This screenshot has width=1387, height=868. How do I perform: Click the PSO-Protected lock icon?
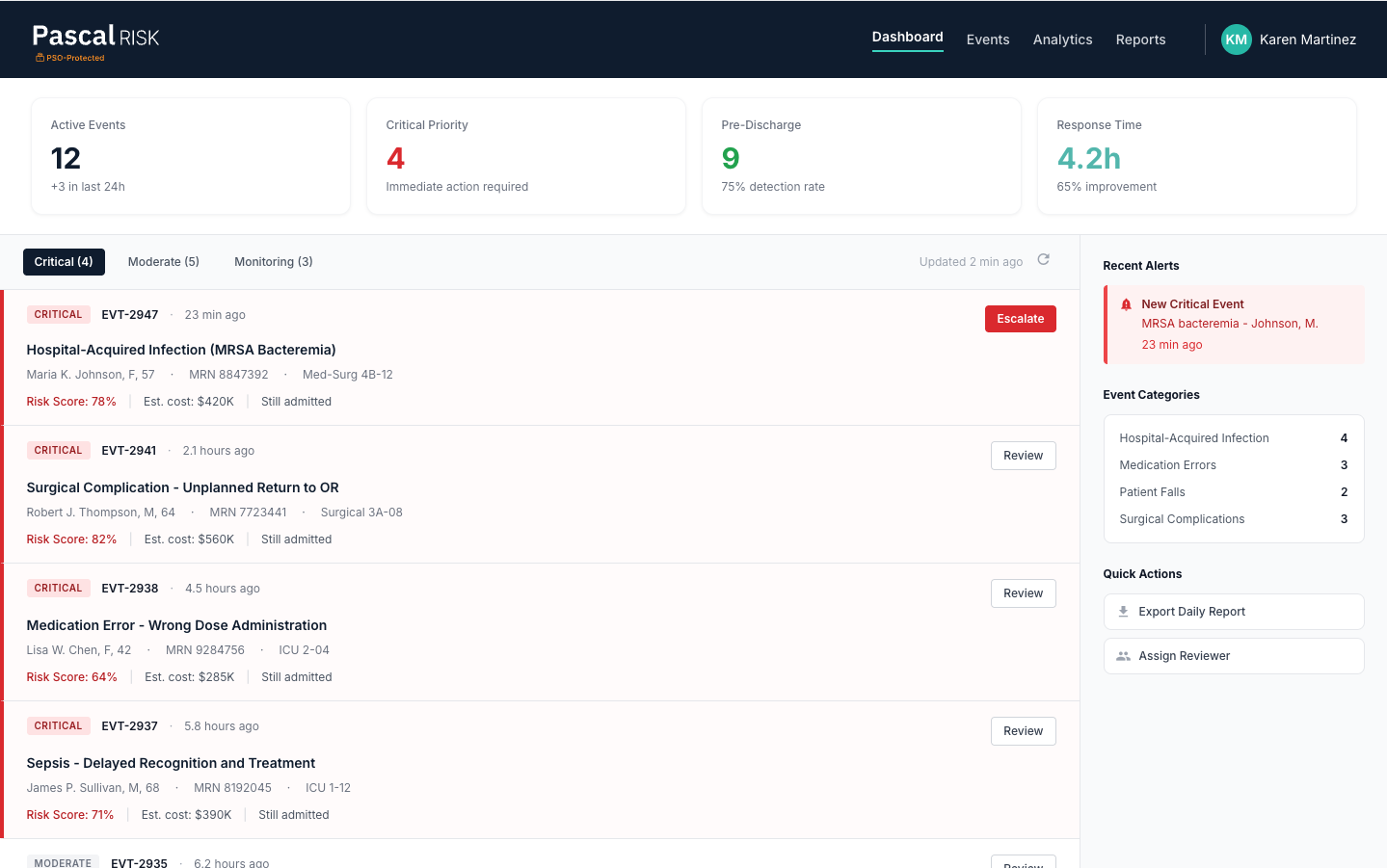click(x=40, y=58)
